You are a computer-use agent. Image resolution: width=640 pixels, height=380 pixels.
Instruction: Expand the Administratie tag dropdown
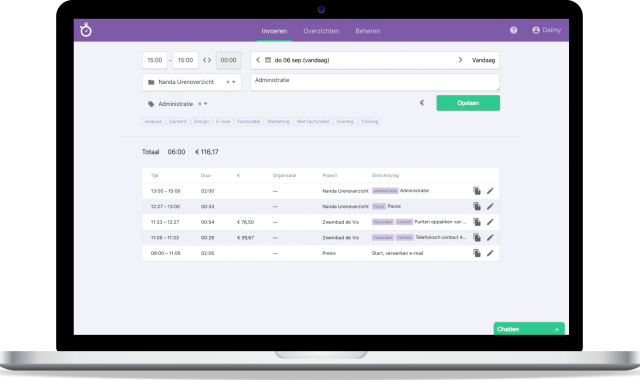206,104
